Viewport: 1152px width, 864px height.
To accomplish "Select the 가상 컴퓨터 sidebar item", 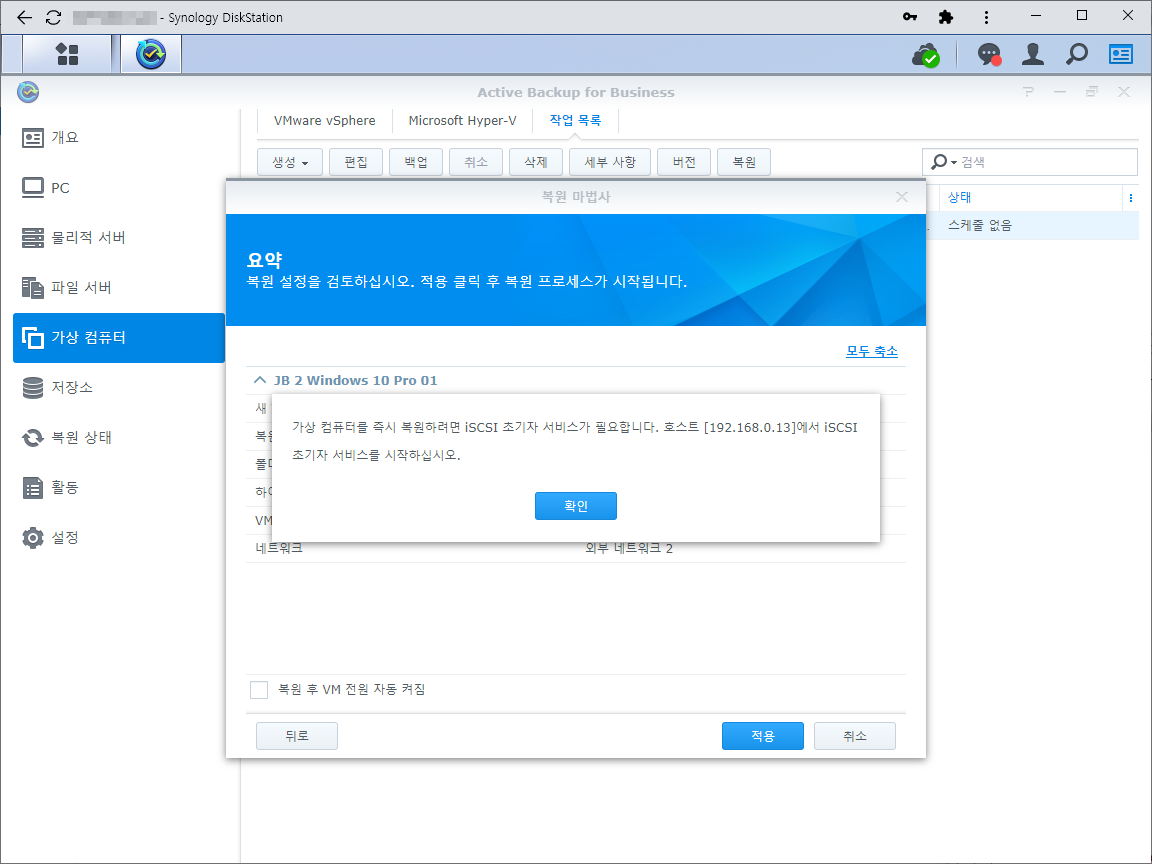I will click(x=119, y=337).
